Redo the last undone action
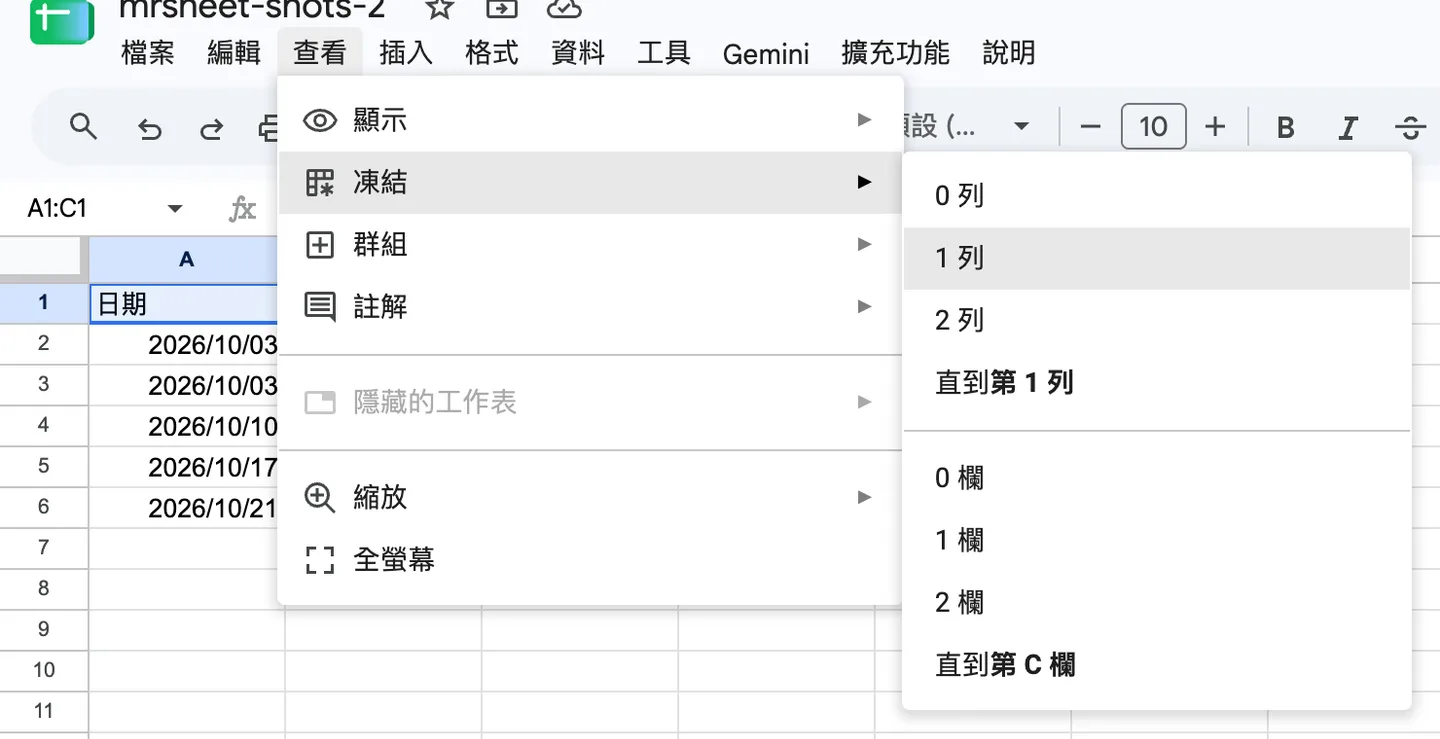The image size is (1440, 739). (211, 128)
